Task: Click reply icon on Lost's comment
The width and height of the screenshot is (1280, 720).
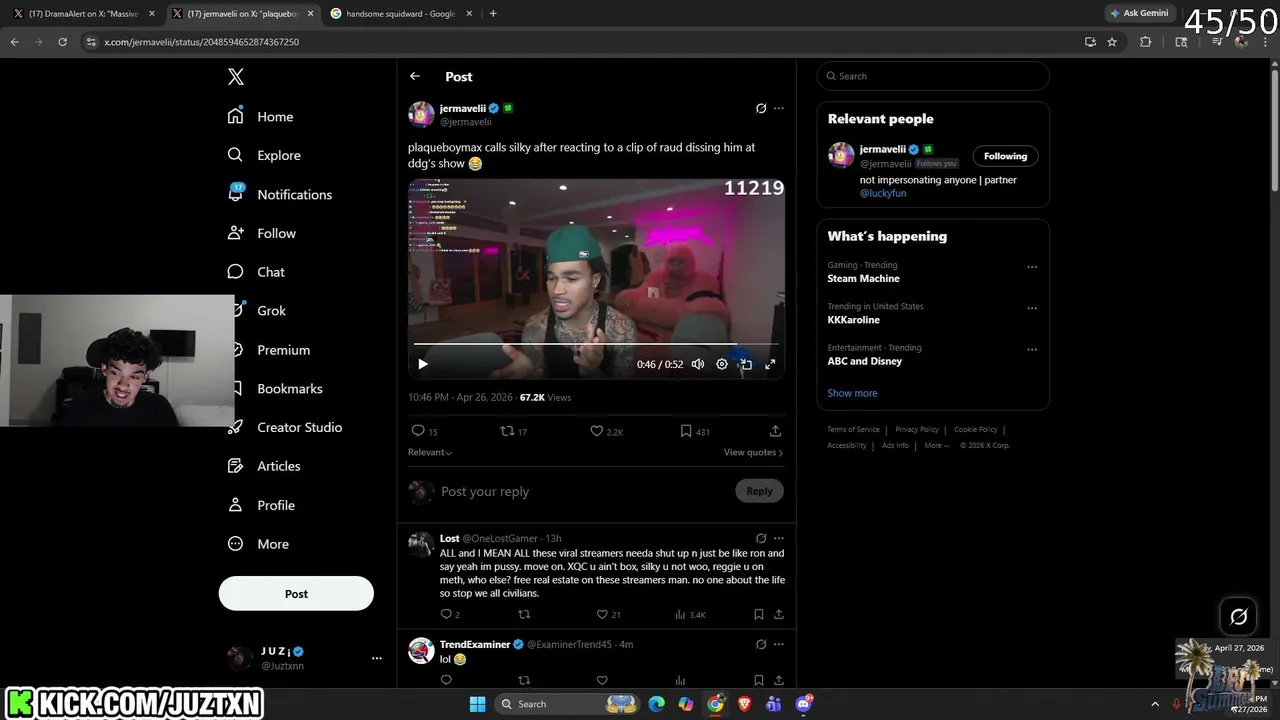Action: click(x=446, y=614)
